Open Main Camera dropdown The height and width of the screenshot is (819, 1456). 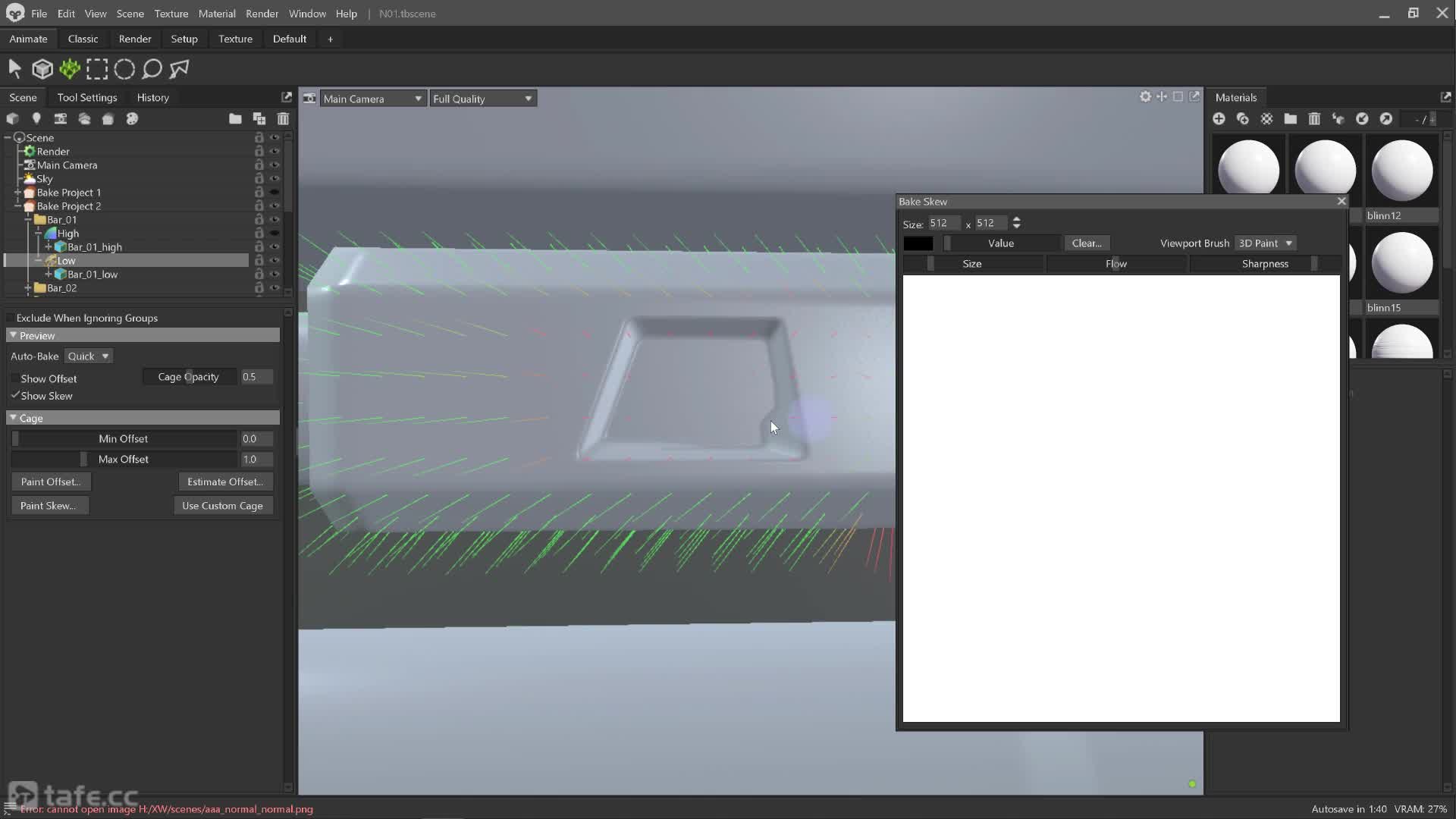click(372, 99)
